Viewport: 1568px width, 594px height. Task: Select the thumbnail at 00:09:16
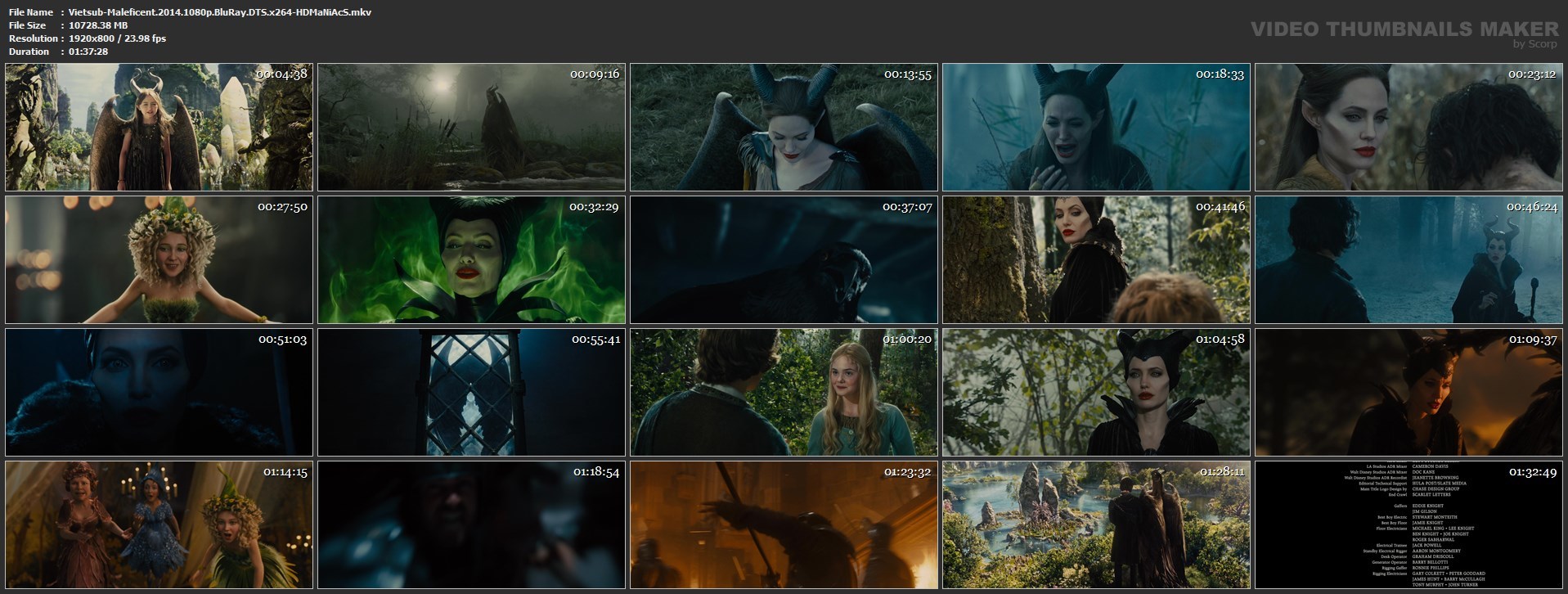[x=471, y=127]
